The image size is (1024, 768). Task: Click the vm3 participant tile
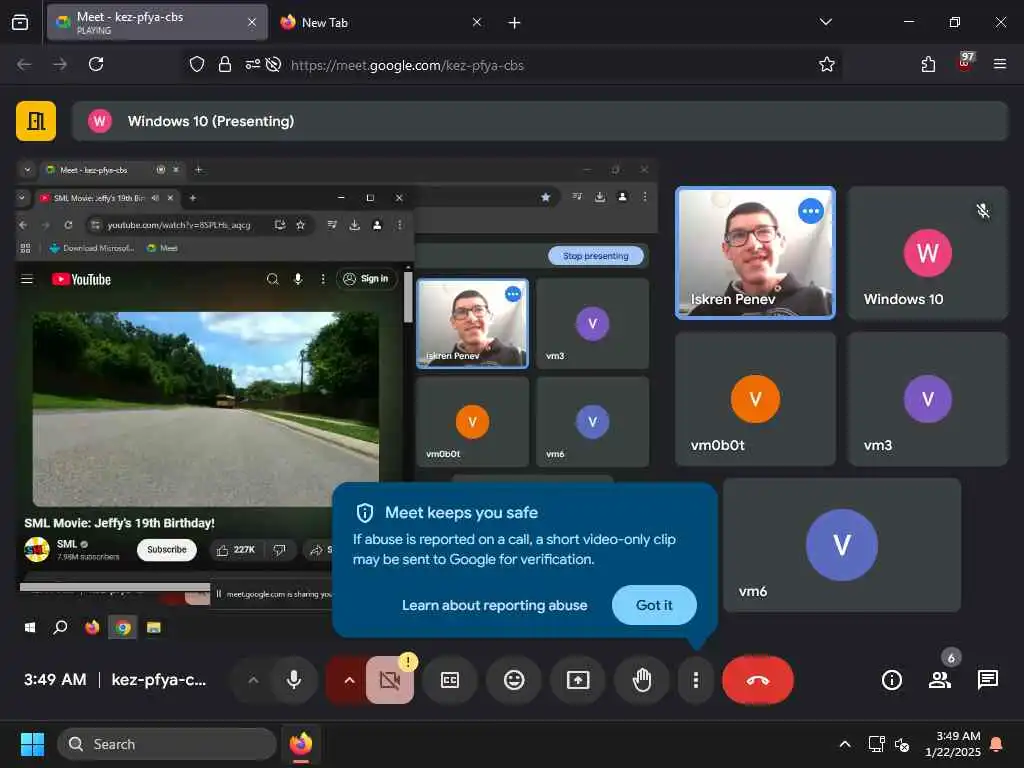click(927, 398)
